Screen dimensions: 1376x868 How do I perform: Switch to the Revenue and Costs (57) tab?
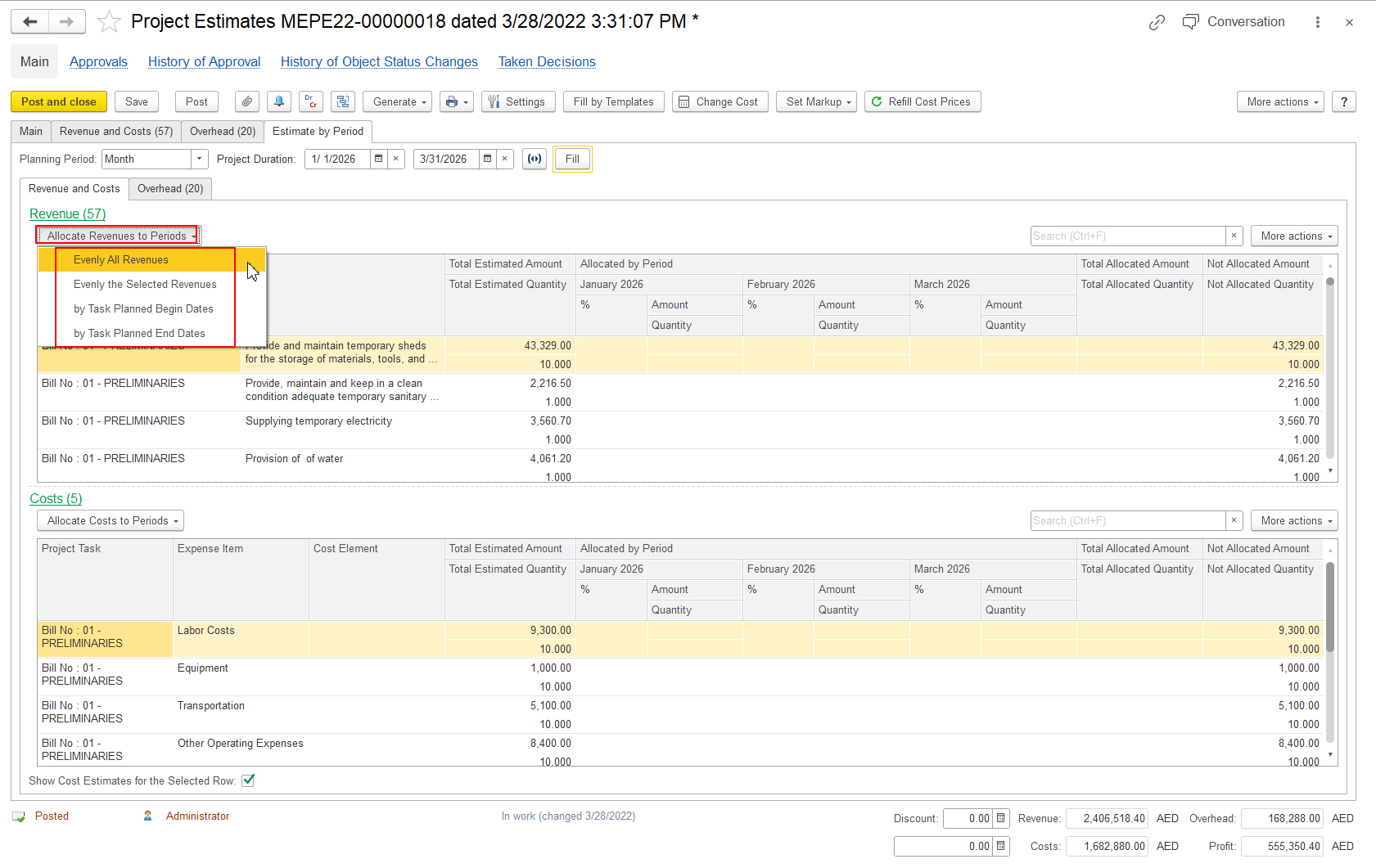116,131
